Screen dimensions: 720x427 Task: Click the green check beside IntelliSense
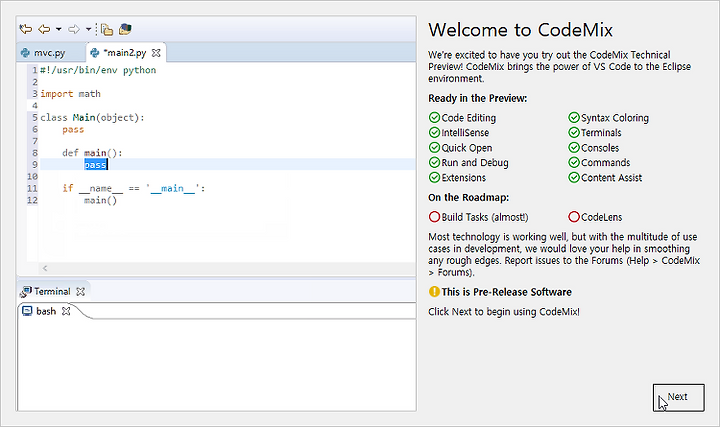[434, 133]
